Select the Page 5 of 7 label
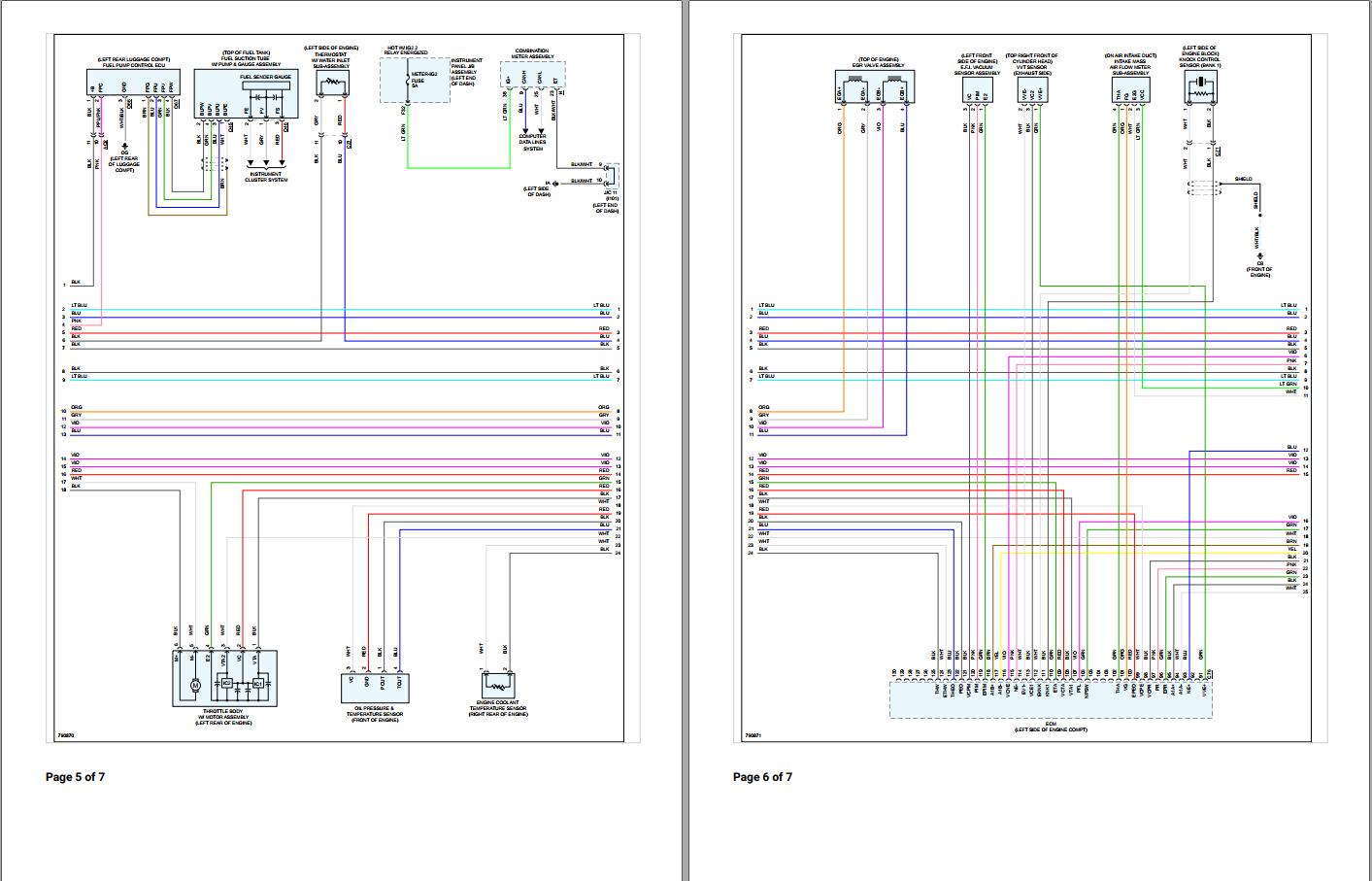The width and height of the screenshot is (1372, 881). pyautogui.click(x=74, y=776)
